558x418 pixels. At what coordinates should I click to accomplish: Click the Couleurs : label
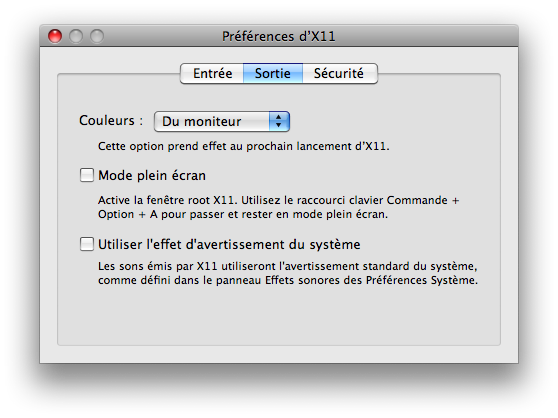point(111,121)
